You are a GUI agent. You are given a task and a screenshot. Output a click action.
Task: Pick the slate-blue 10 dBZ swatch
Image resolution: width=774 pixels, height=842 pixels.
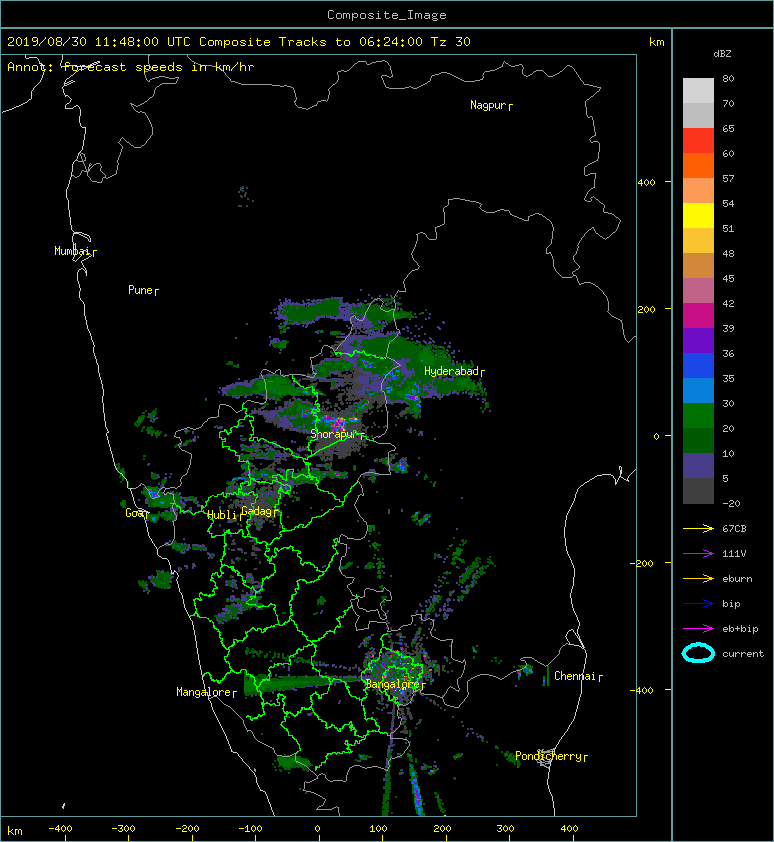[x=698, y=466]
